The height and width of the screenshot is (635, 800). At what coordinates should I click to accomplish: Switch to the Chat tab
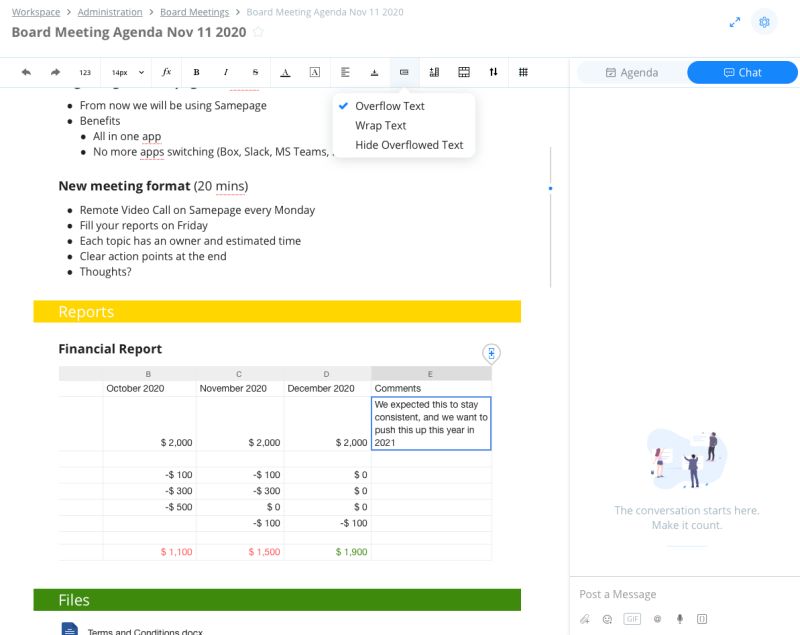[742, 72]
